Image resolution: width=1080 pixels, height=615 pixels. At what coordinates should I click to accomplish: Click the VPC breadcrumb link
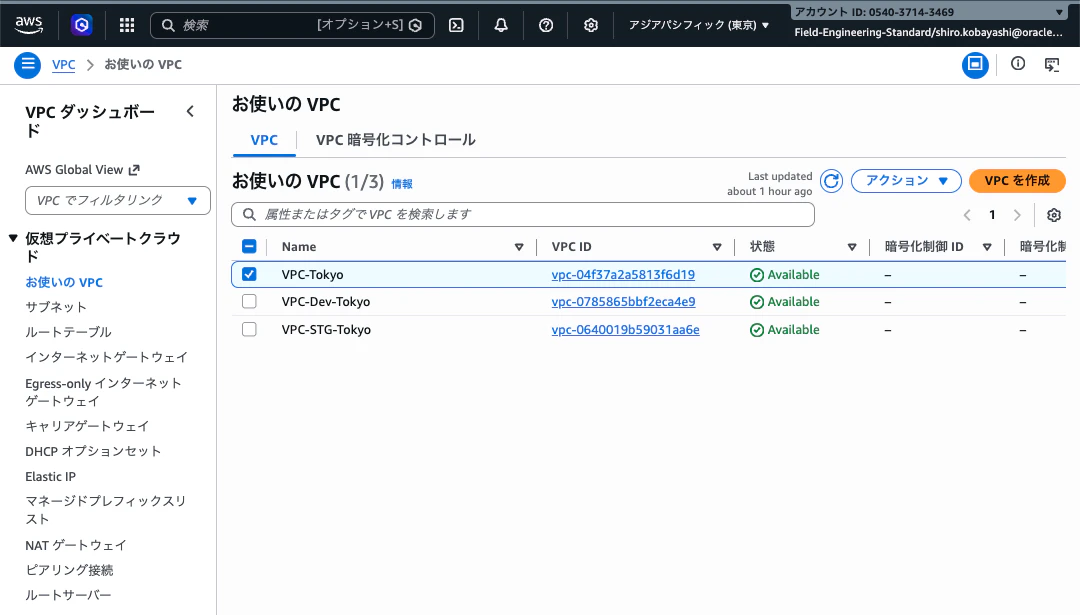tap(63, 65)
